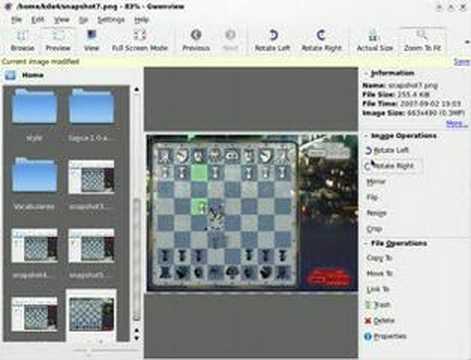Click the More... link under Information
471x360 pixels.
coord(456,124)
